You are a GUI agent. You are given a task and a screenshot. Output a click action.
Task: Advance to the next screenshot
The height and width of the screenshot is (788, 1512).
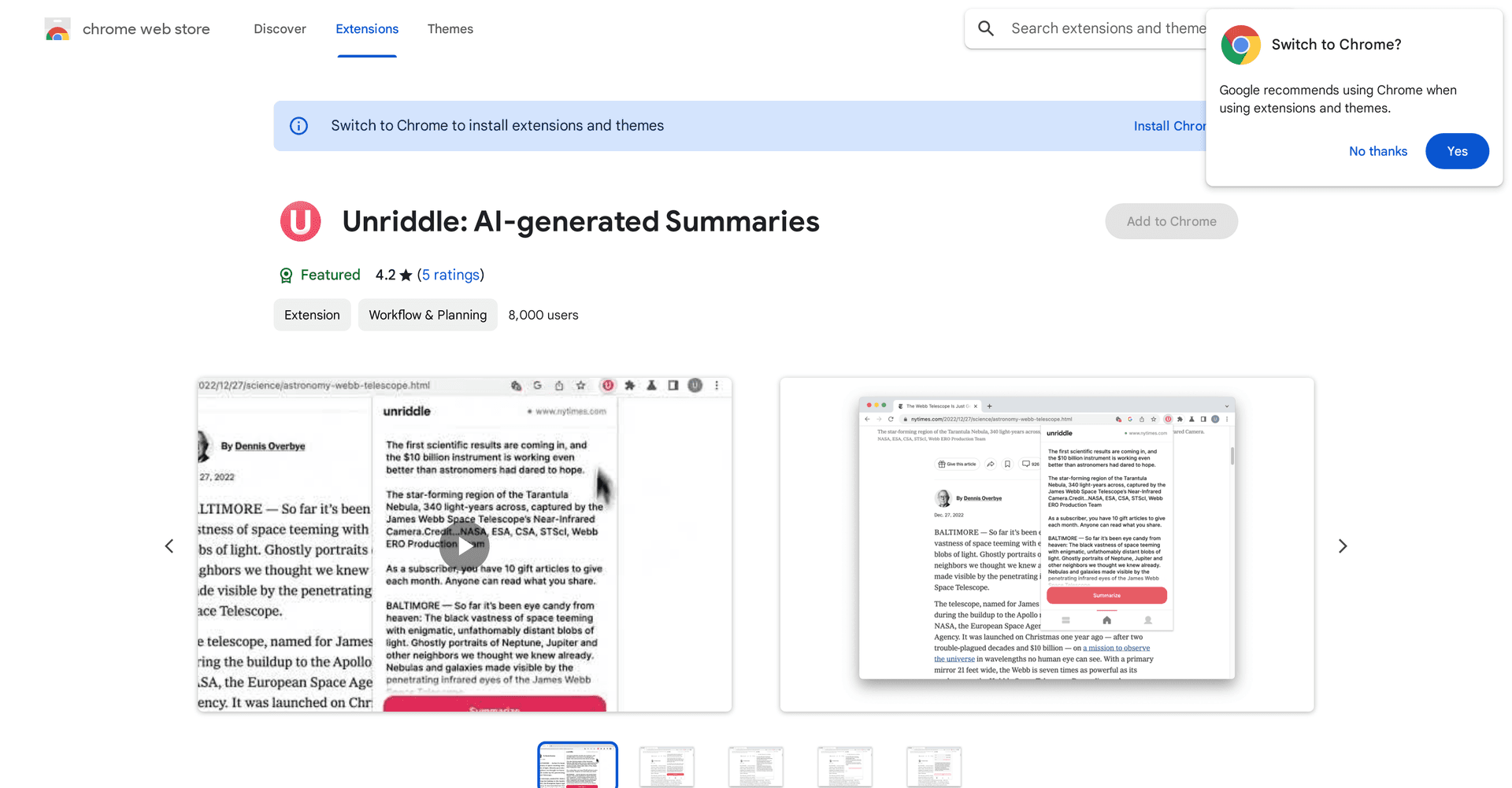1343,546
